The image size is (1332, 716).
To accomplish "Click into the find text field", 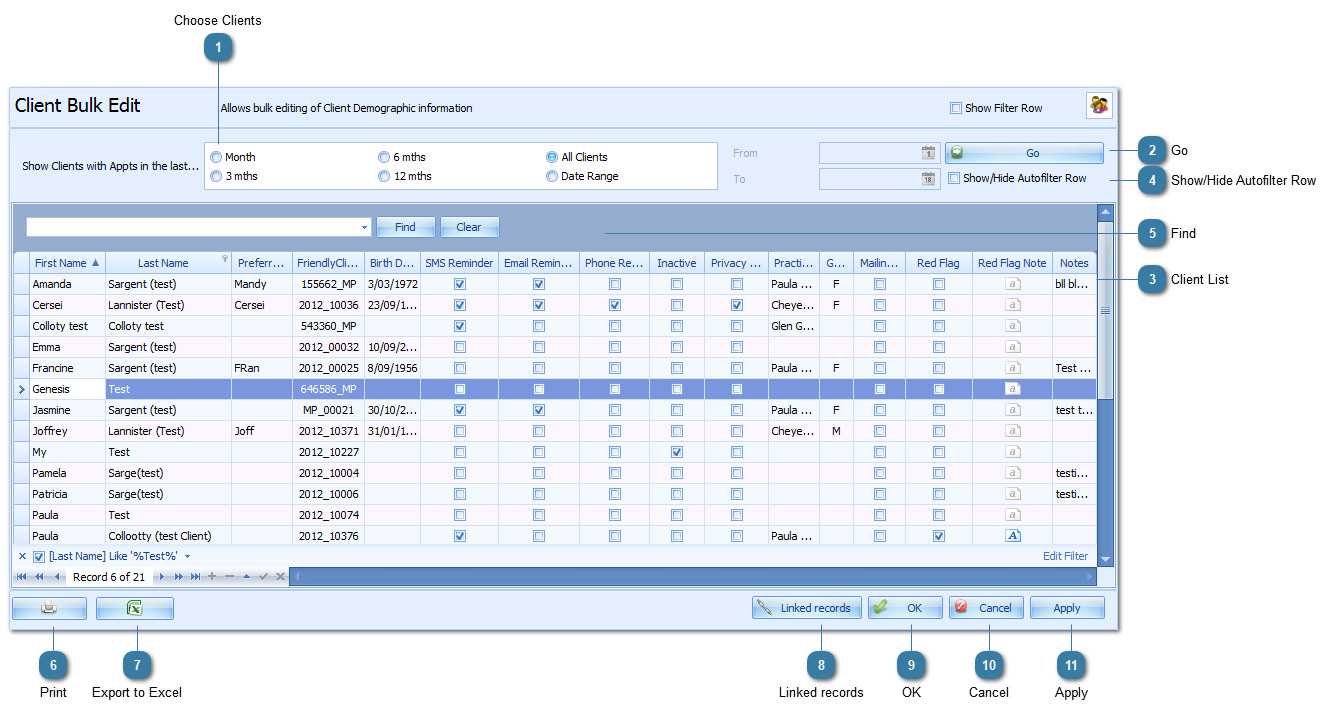I will [x=192, y=227].
